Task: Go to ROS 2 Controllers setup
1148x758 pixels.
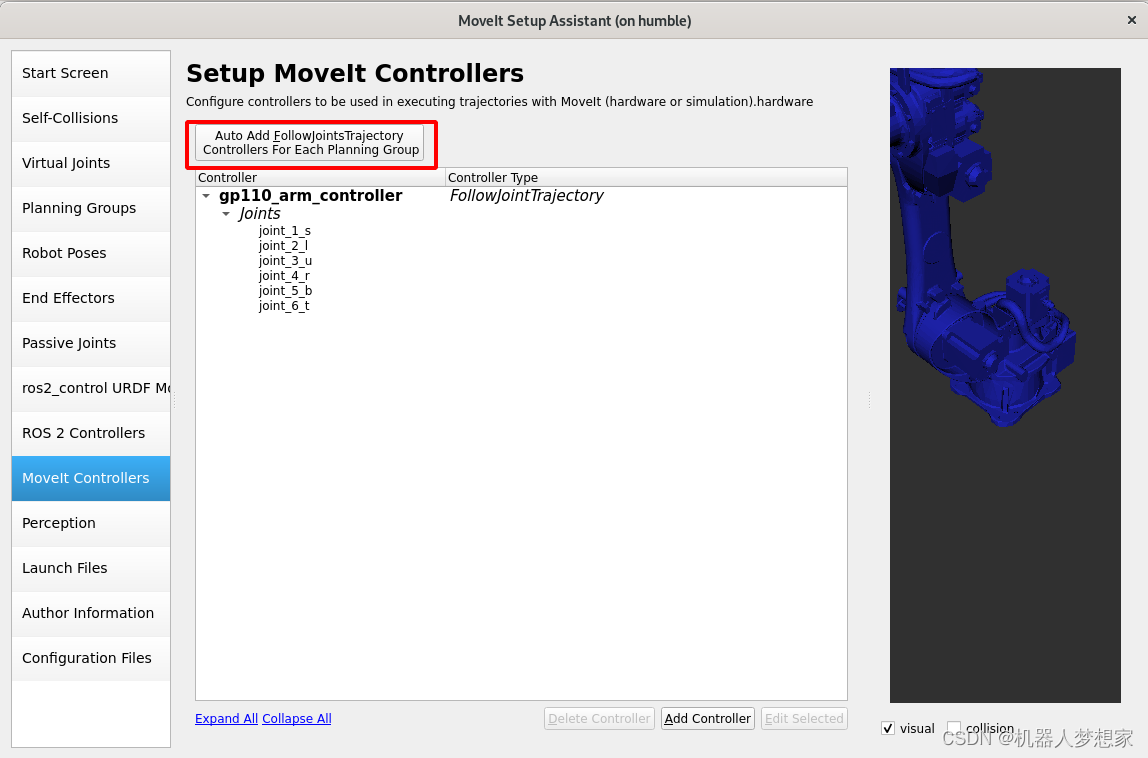Action: 83,433
